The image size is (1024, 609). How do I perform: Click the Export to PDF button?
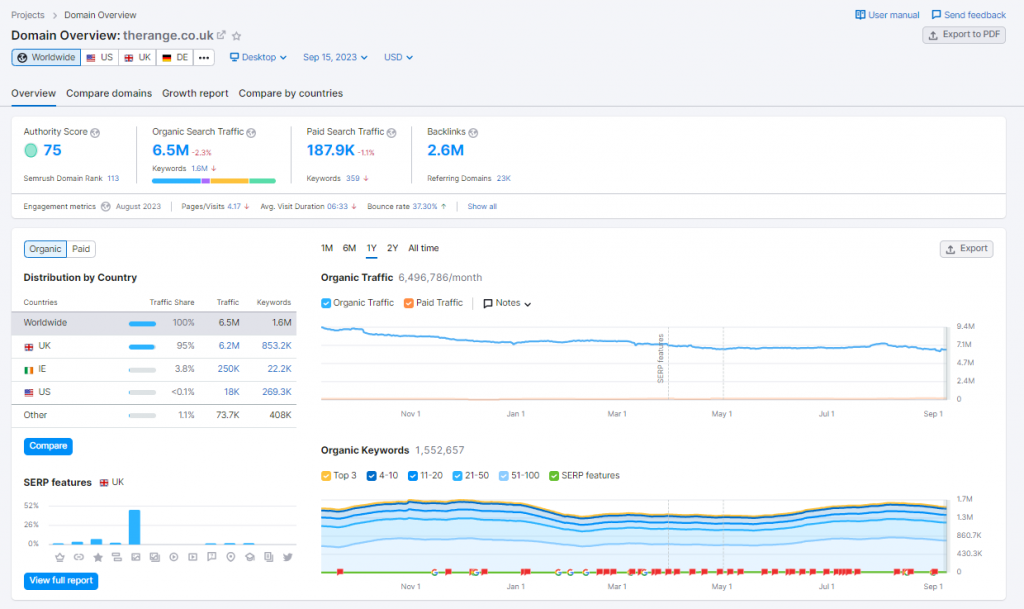(964, 35)
